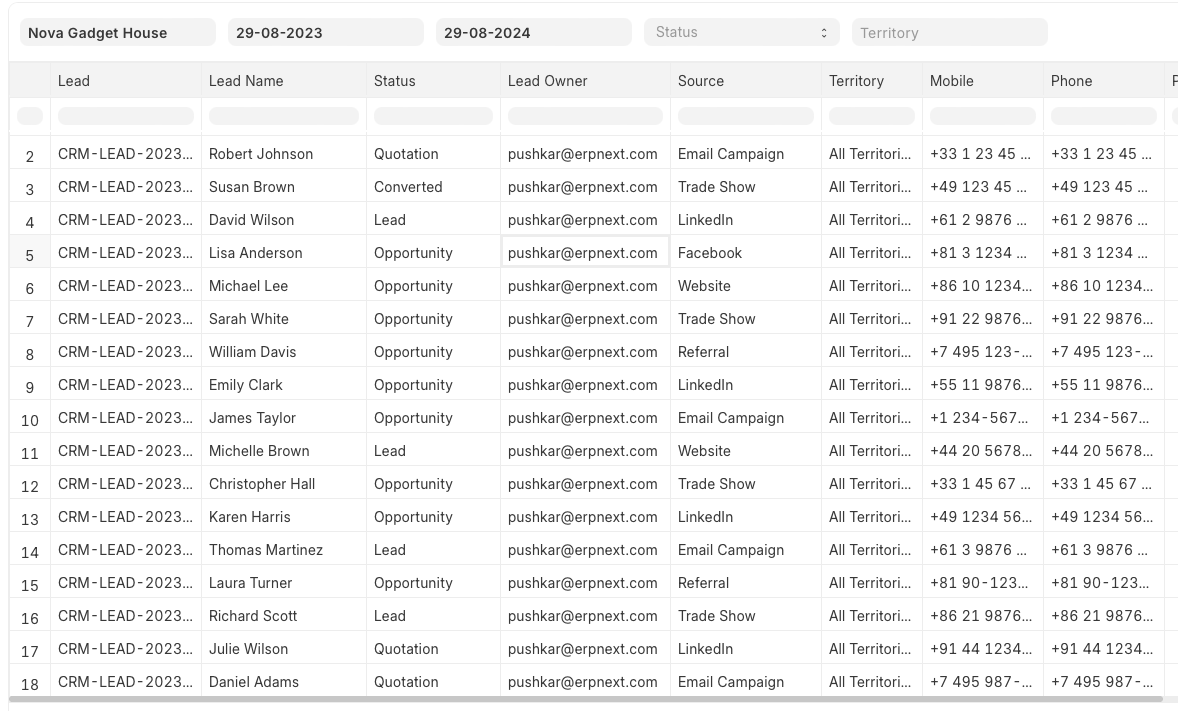This screenshot has width=1178, height=711.
Task: Click the Mobile column header
Action: (x=952, y=81)
